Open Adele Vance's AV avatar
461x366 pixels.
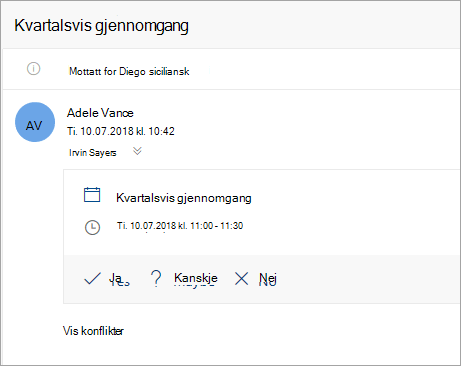pos(35,122)
